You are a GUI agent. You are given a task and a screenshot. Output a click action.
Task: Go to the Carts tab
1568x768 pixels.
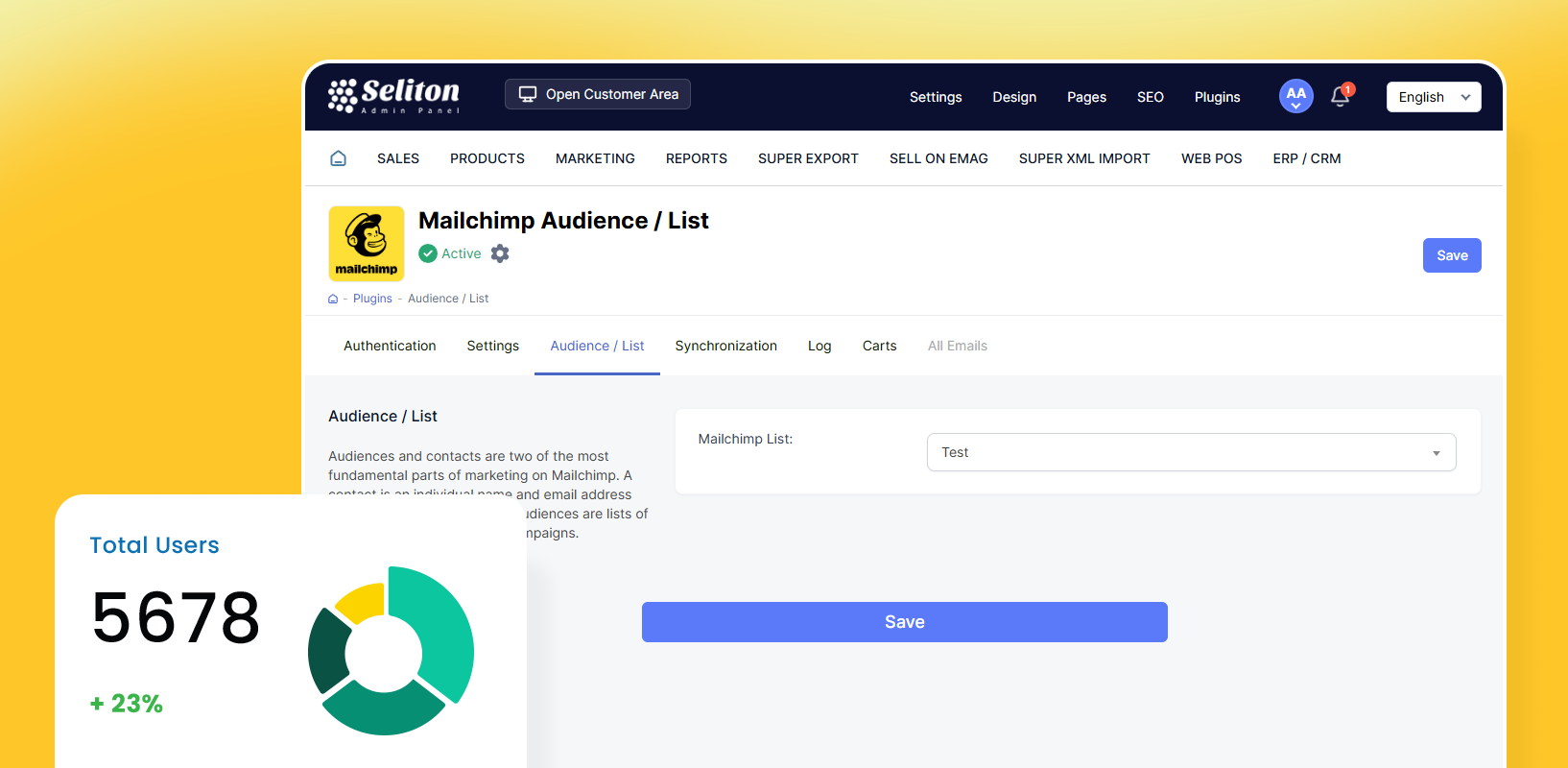click(879, 346)
